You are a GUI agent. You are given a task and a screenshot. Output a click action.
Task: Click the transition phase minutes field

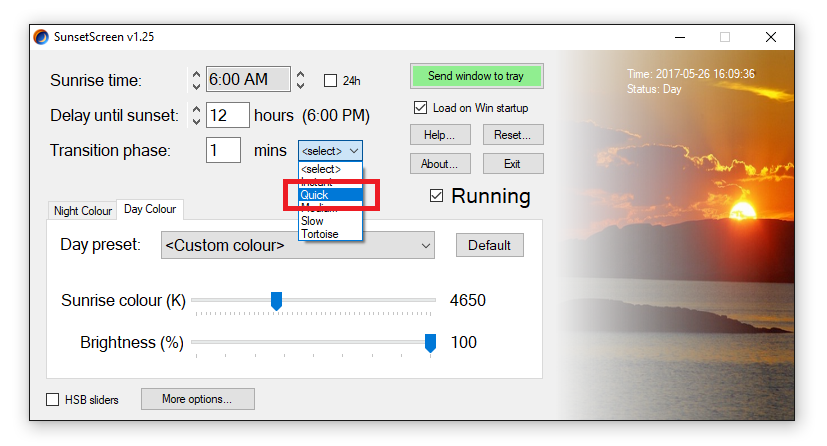[223, 150]
